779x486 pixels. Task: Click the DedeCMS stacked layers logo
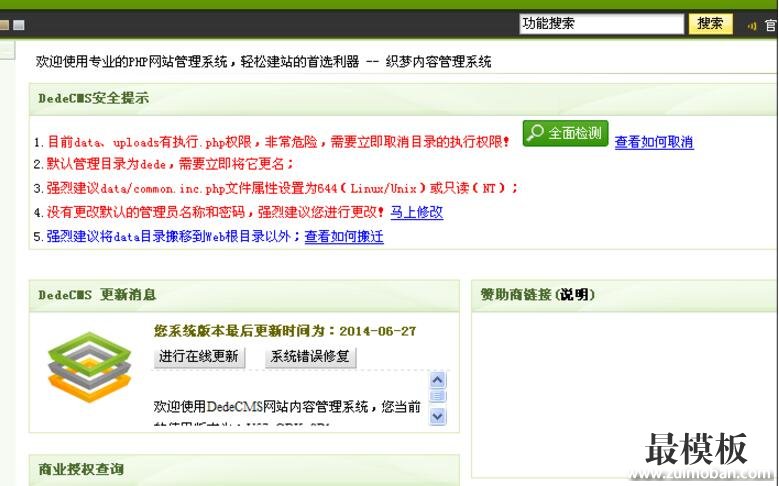(x=89, y=367)
